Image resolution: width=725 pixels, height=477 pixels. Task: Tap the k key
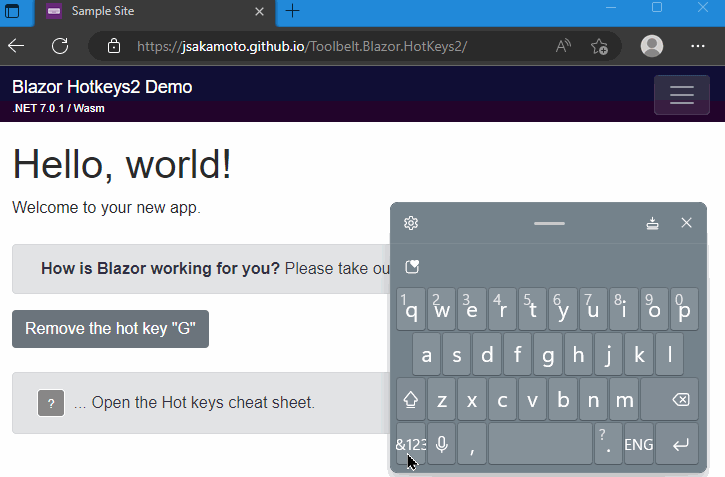(639, 354)
